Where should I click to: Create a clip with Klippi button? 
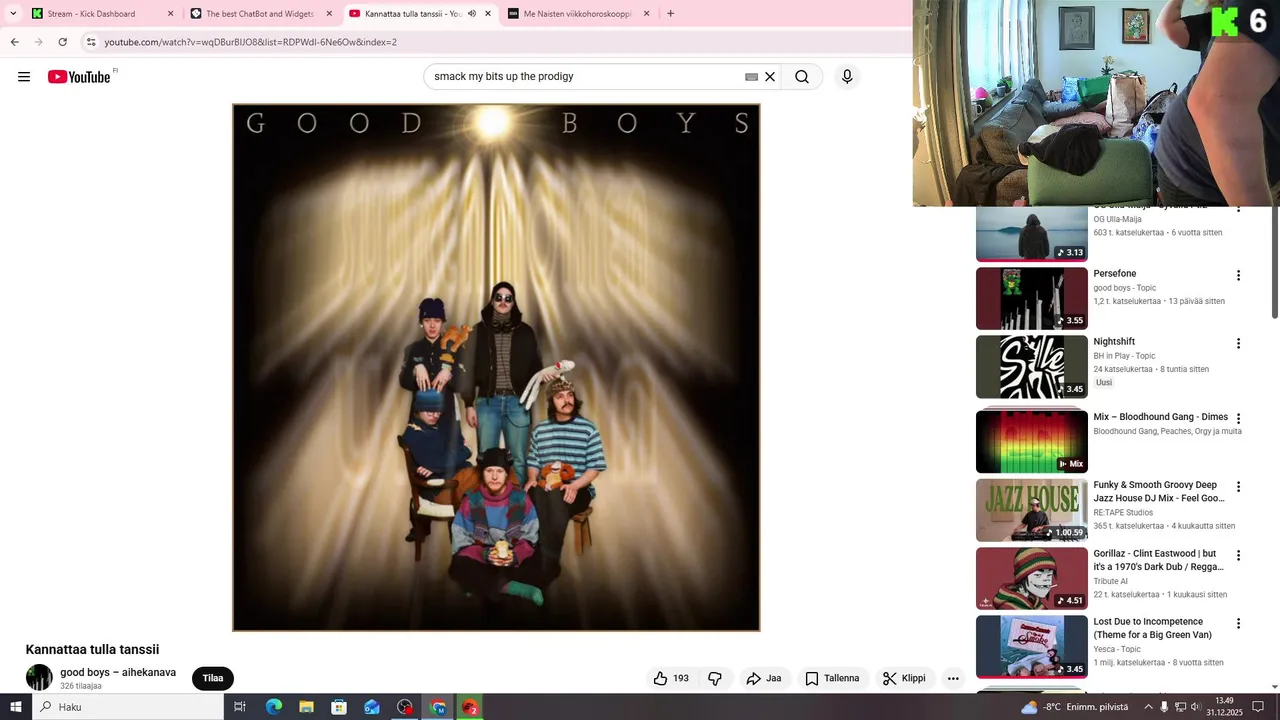coord(904,678)
